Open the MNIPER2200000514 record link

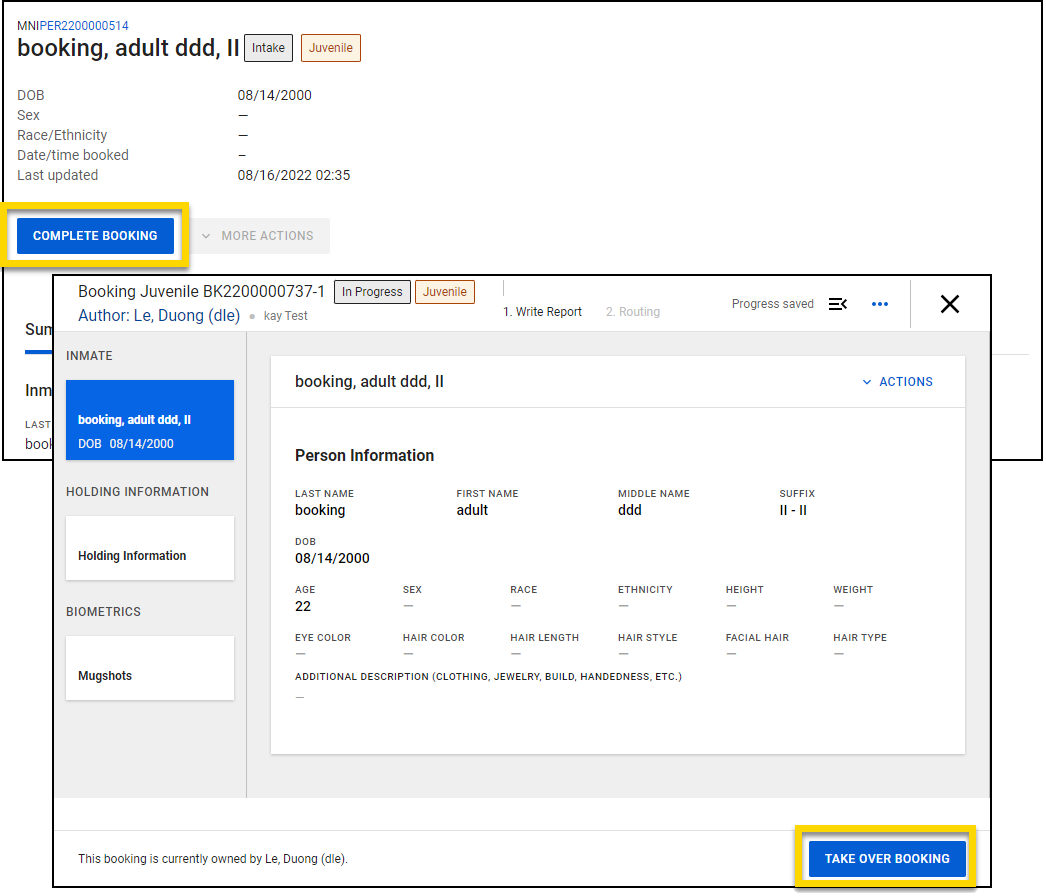point(73,26)
